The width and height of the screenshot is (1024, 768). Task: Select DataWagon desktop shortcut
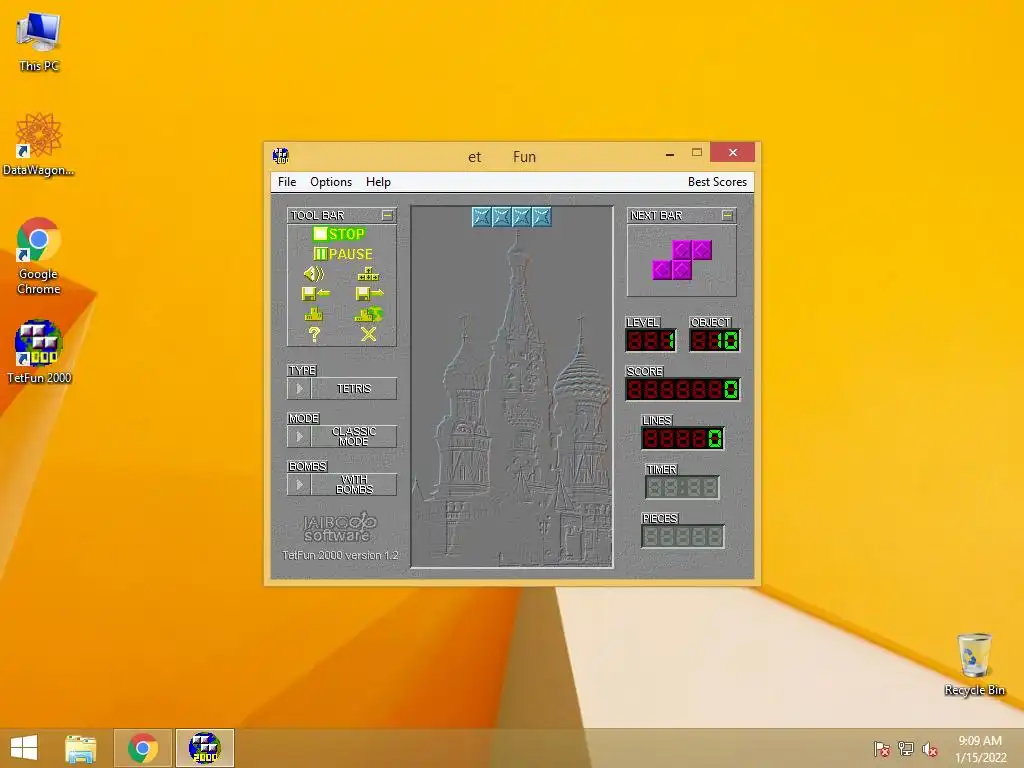pyautogui.click(x=39, y=144)
